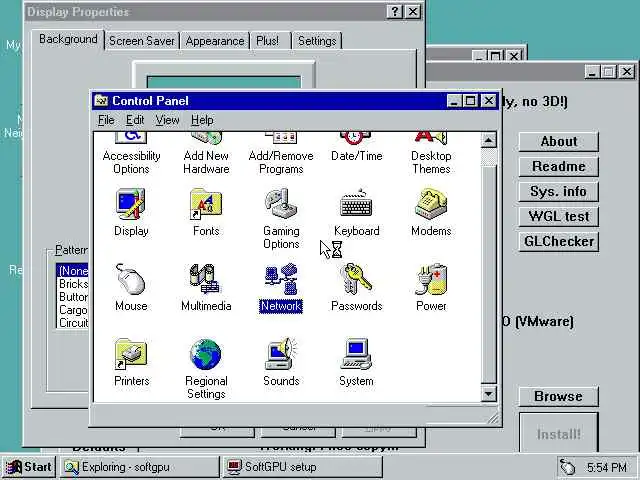
Task: Switch to SoftGPU setup taskbar button
Action: (x=303, y=467)
